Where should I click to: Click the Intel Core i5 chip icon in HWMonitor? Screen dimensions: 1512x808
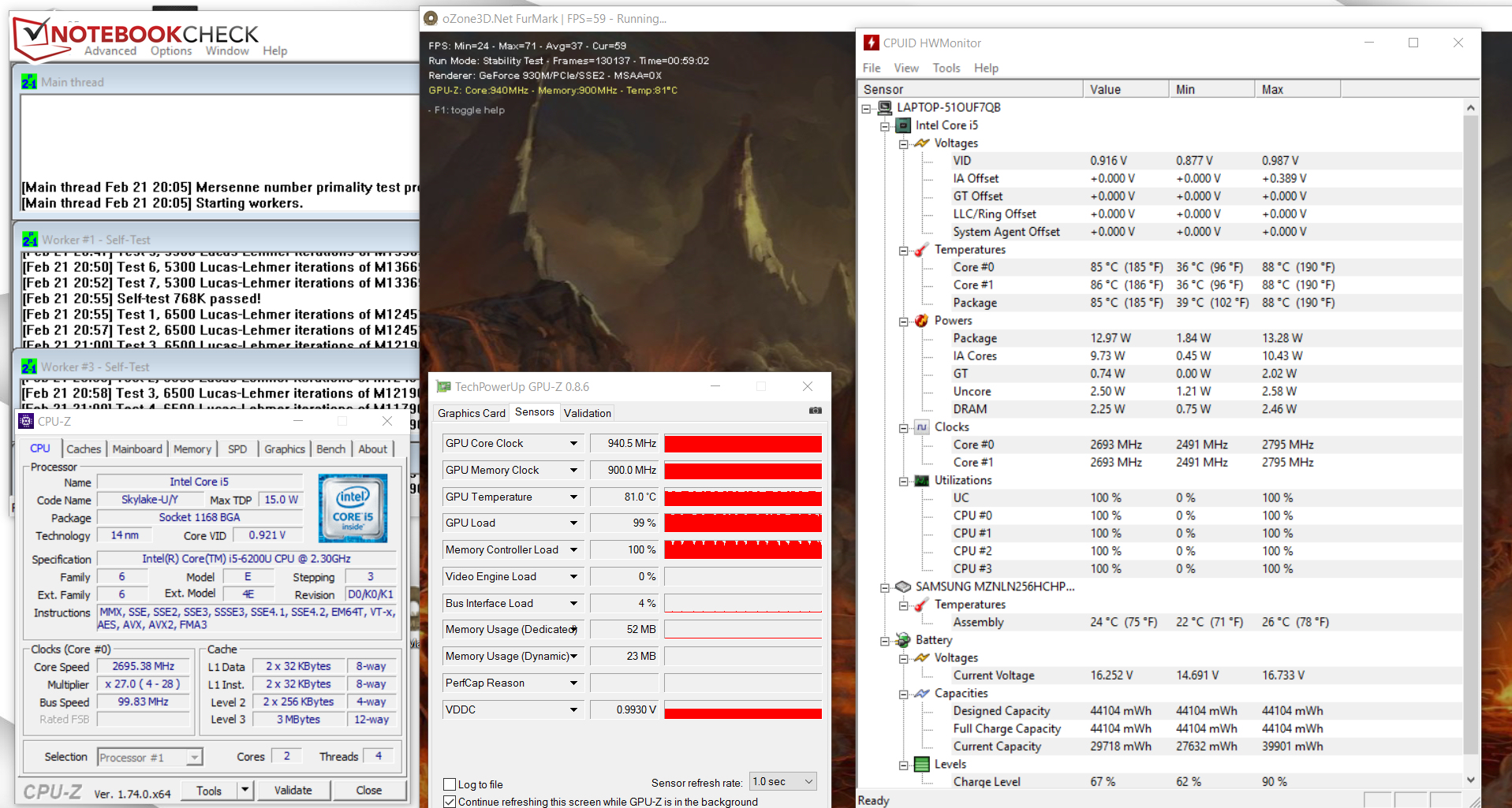[904, 125]
